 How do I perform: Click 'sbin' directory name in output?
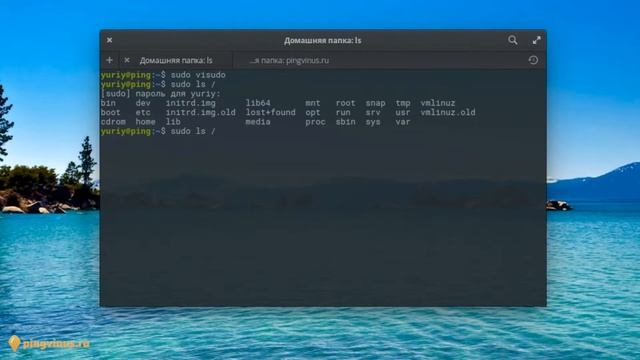point(345,122)
